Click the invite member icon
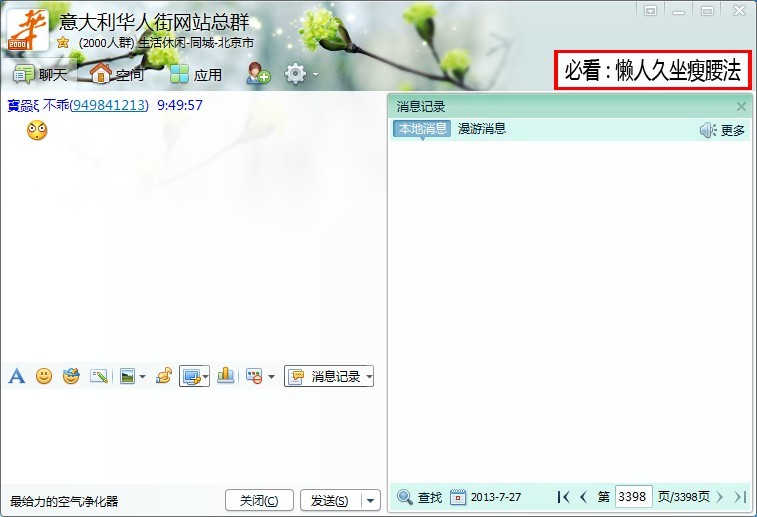 [258, 73]
